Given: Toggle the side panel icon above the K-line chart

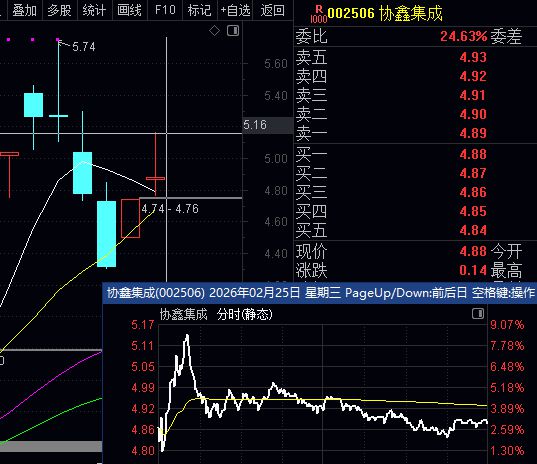Looking at the screenshot, I should tap(233, 31).
